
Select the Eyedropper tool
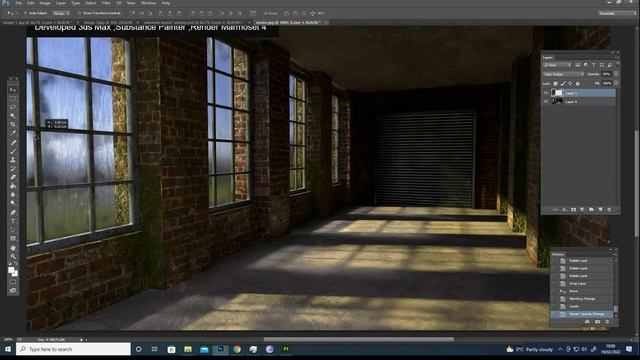[13, 133]
